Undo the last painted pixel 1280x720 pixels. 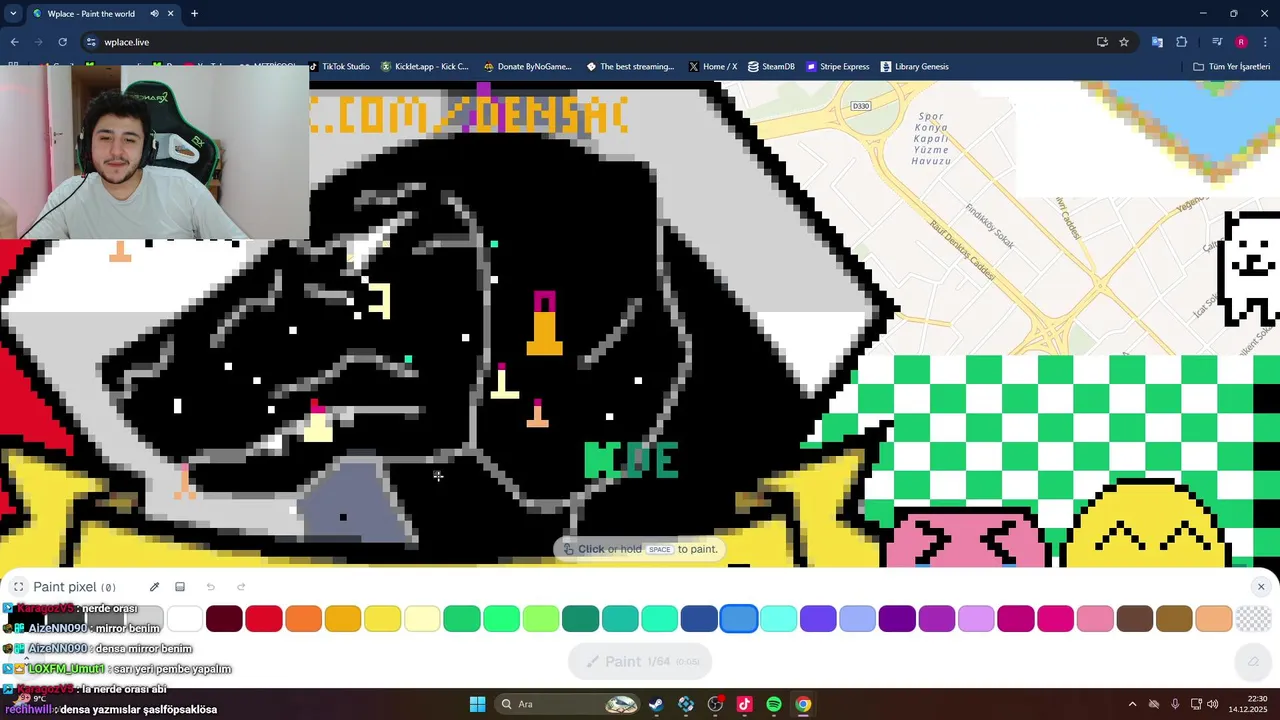coord(210,587)
